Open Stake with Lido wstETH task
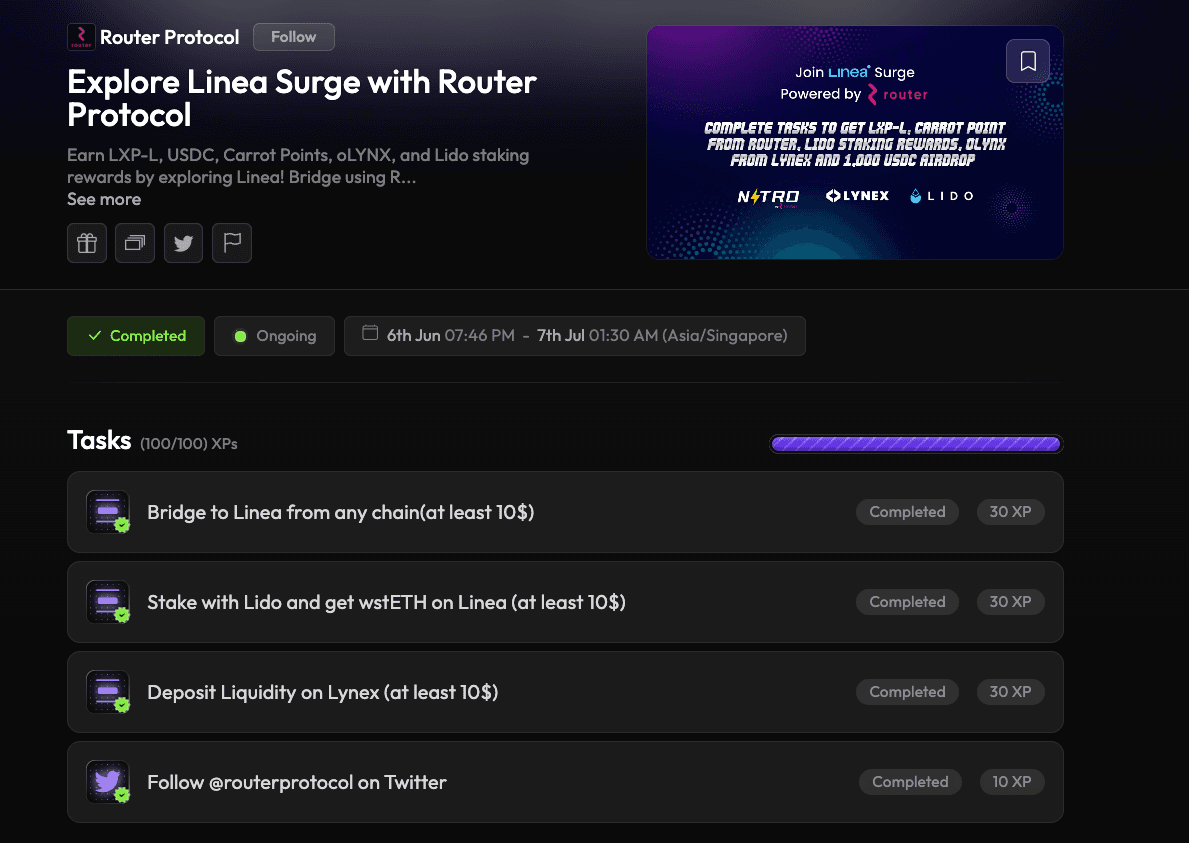Image resolution: width=1189 pixels, height=843 pixels. (x=565, y=602)
